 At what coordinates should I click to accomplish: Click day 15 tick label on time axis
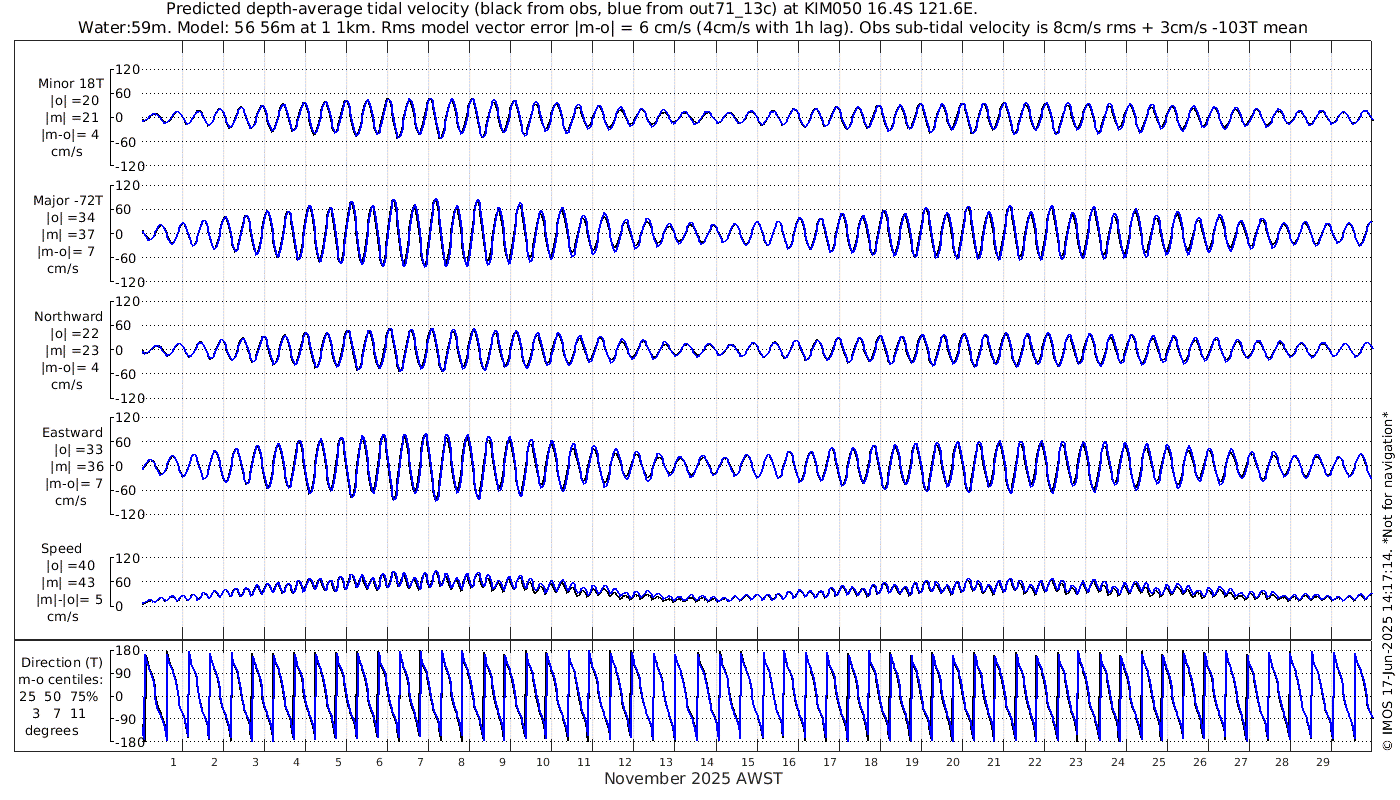(x=748, y=762)
